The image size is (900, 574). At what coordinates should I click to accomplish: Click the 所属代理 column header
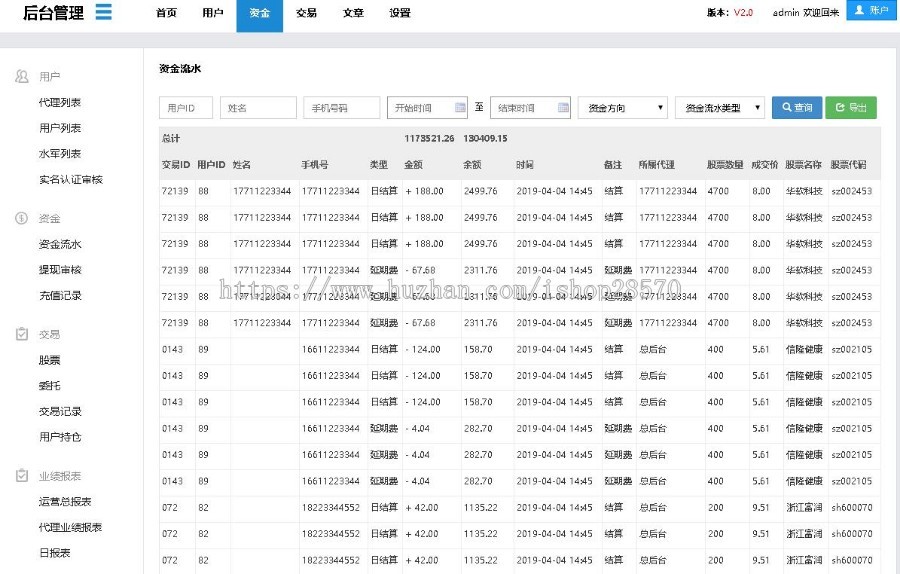click(657, 165)
